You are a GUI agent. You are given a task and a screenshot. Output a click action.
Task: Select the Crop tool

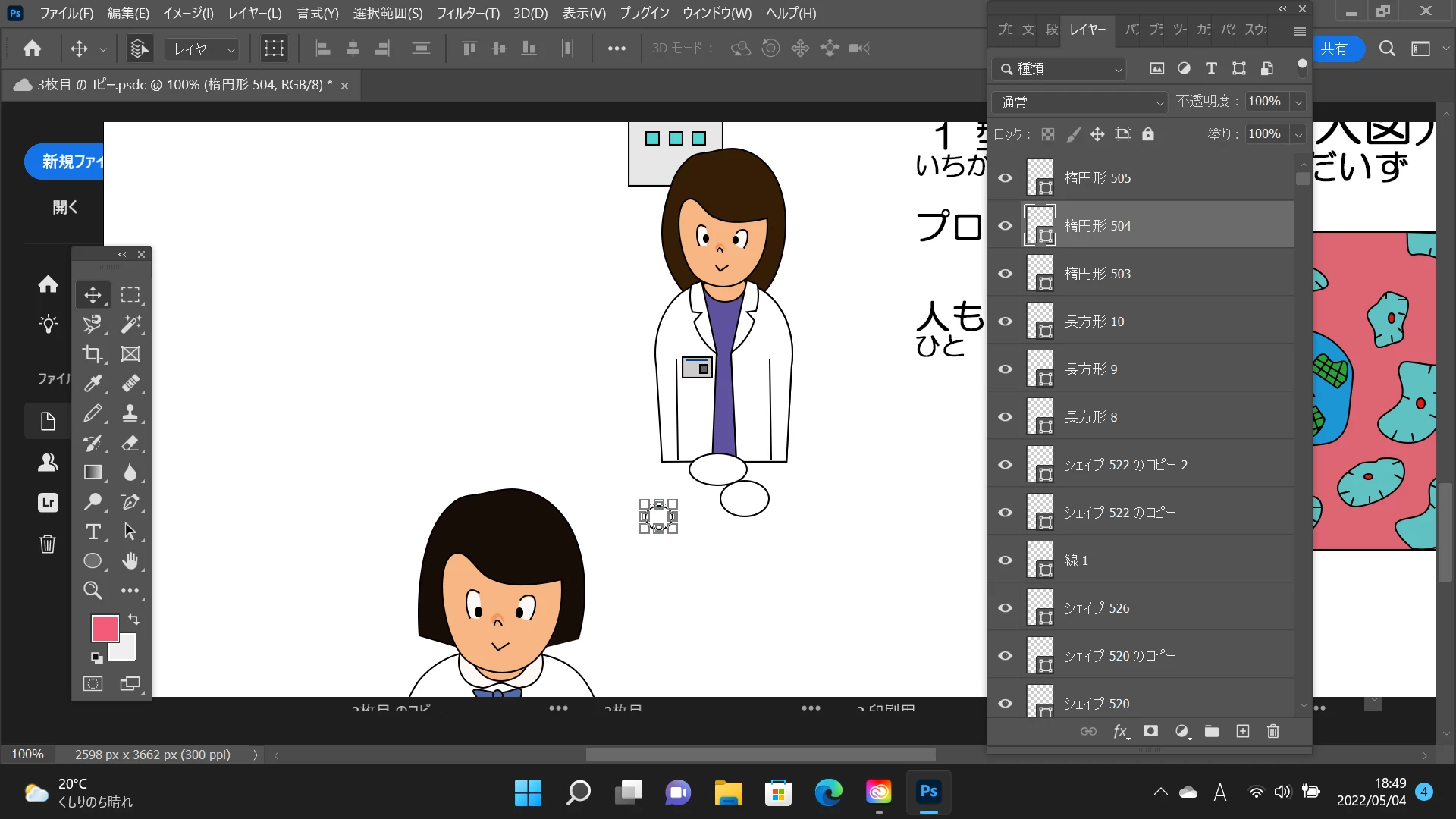tap(93, 354)
